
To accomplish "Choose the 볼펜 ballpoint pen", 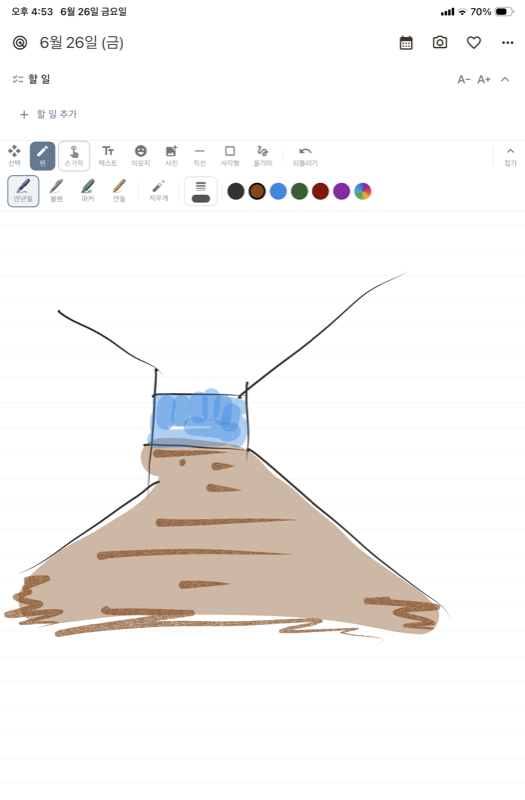I will [x=56, y=191].
